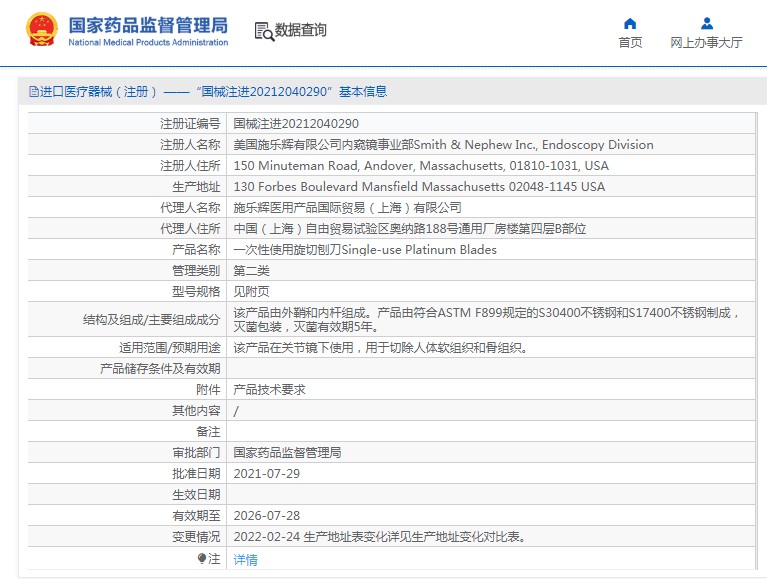This screenshot has width=767, height=579.
Task: Select the value 见附页
Action: (251, 292)
